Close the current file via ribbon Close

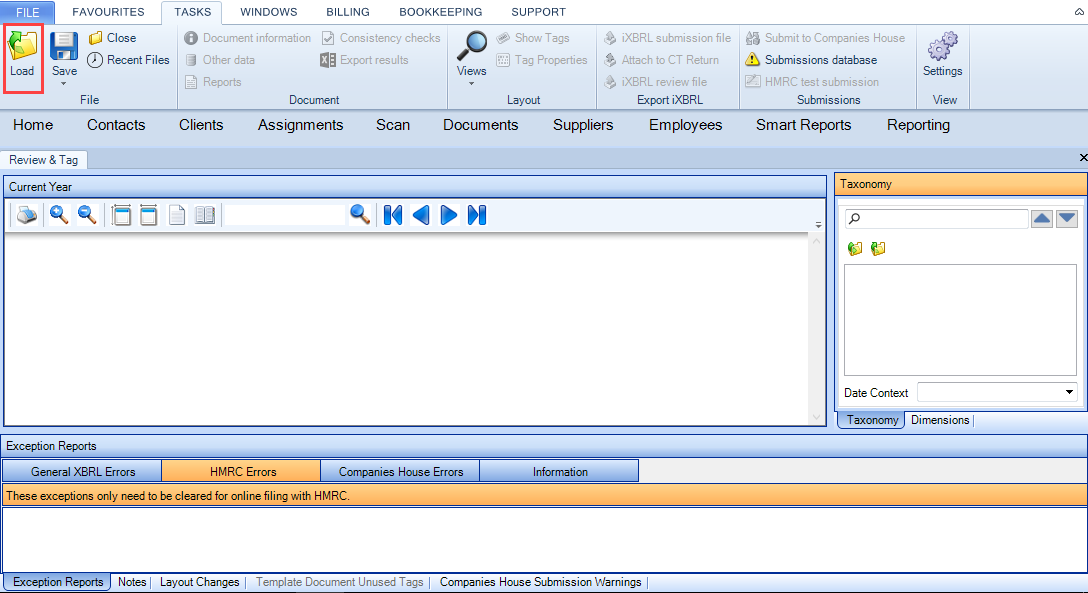pyautogui.click(x=112, y=38)
